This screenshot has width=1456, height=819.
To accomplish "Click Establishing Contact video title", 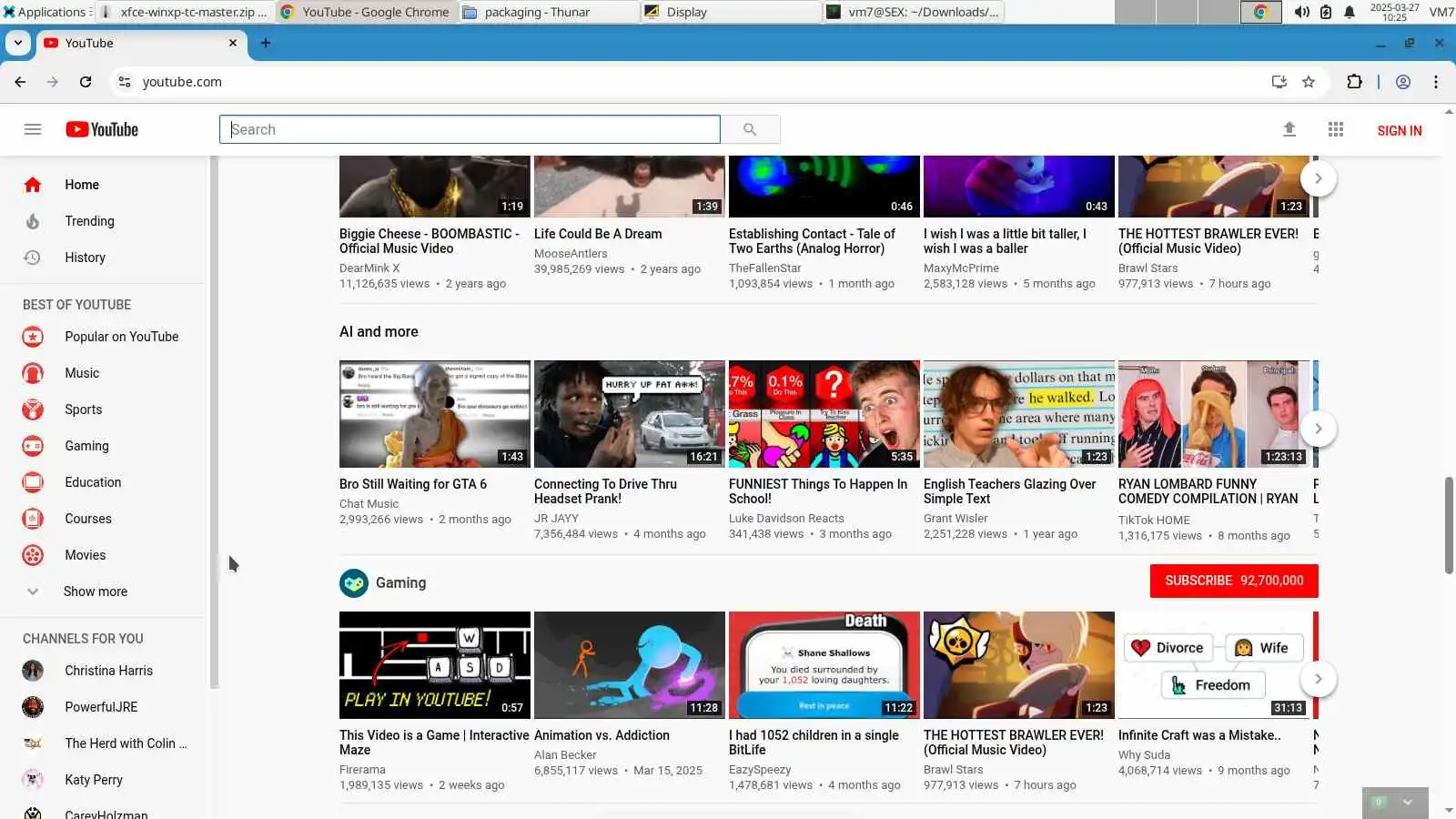I will [x=812, y=241].
